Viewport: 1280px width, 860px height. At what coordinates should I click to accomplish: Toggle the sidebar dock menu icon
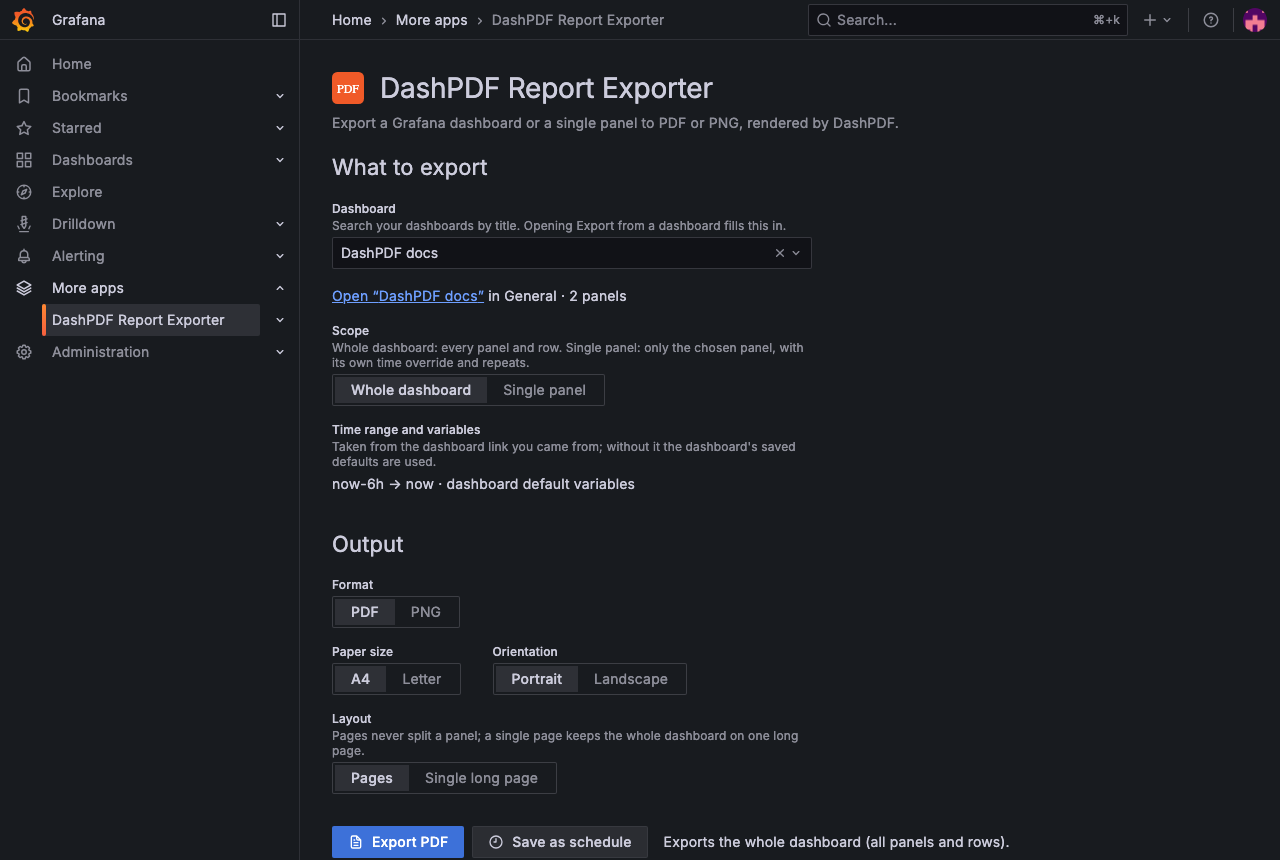click(279, 20)
